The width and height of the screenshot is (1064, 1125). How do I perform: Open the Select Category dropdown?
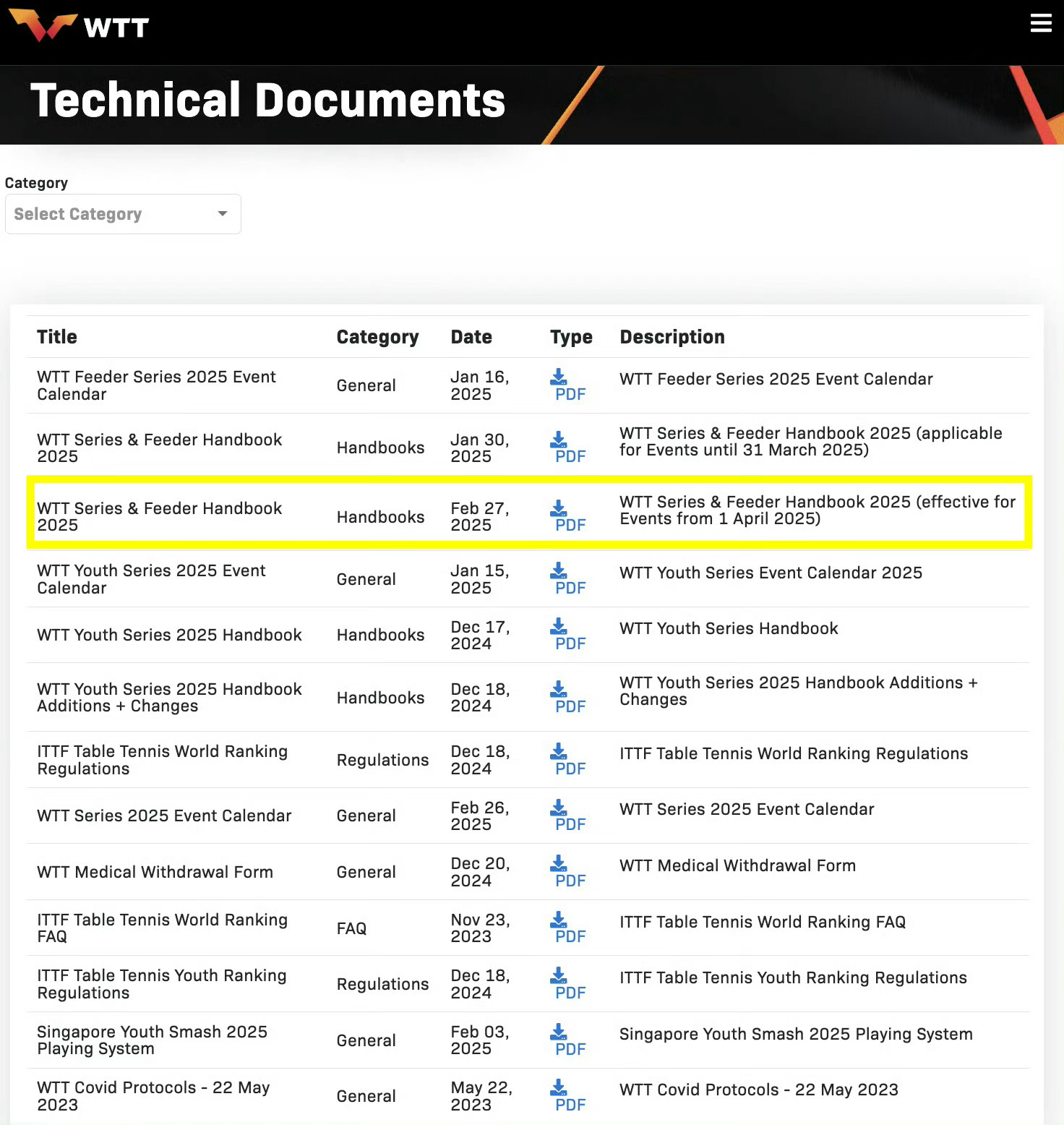pyautogui.click(x=123, y=214)
